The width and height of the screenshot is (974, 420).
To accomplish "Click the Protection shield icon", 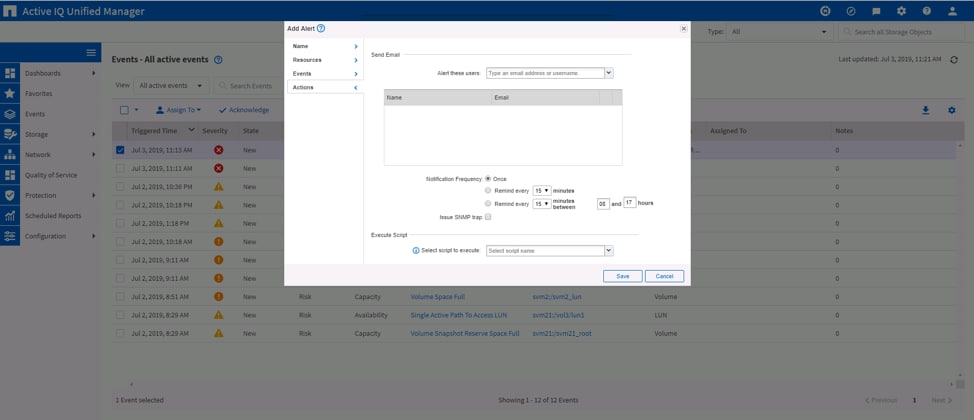I will [10, 195].
